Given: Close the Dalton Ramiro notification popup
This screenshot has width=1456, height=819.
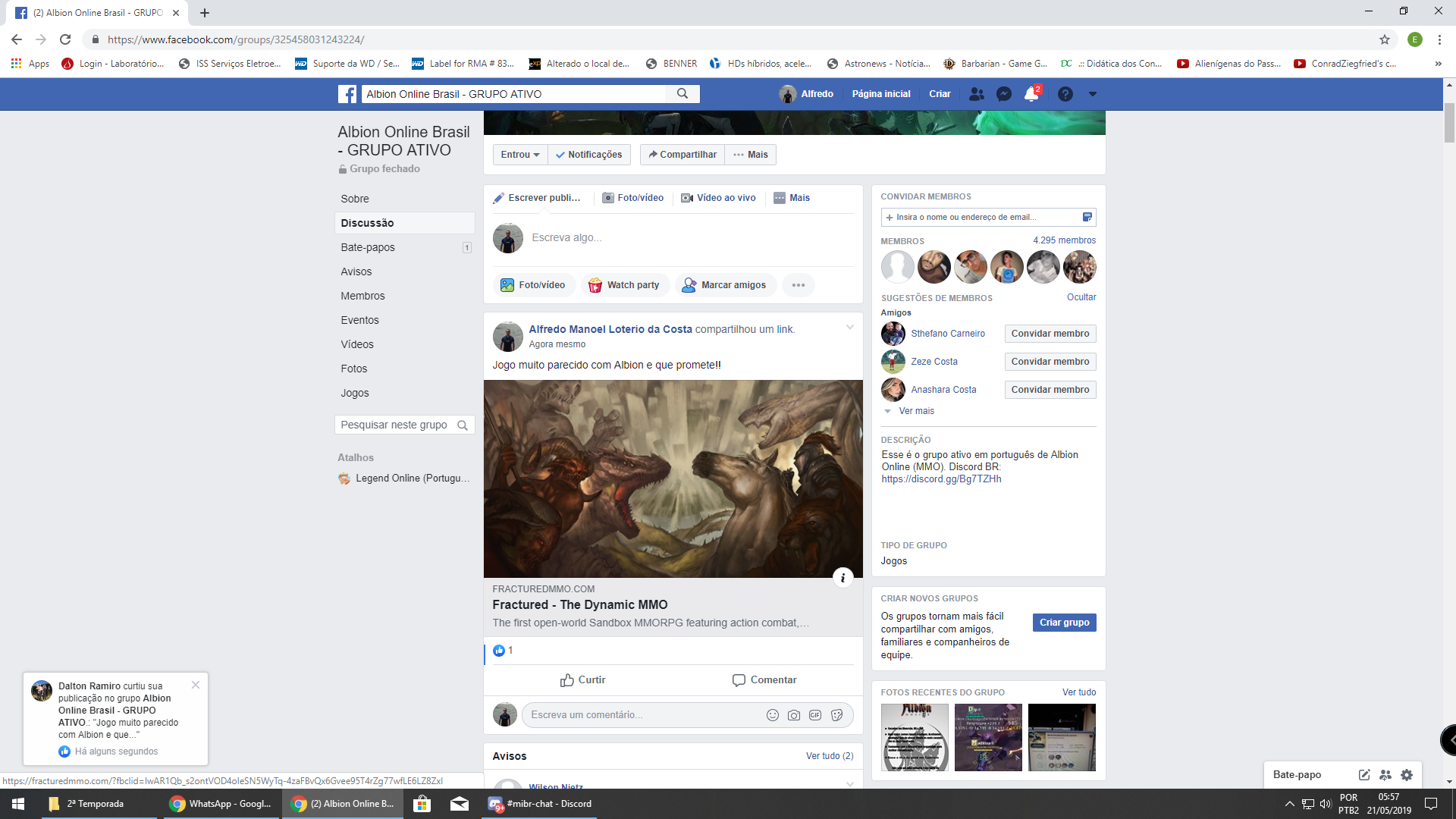Looking at the screenshot, I should click(x=196, y=685).
